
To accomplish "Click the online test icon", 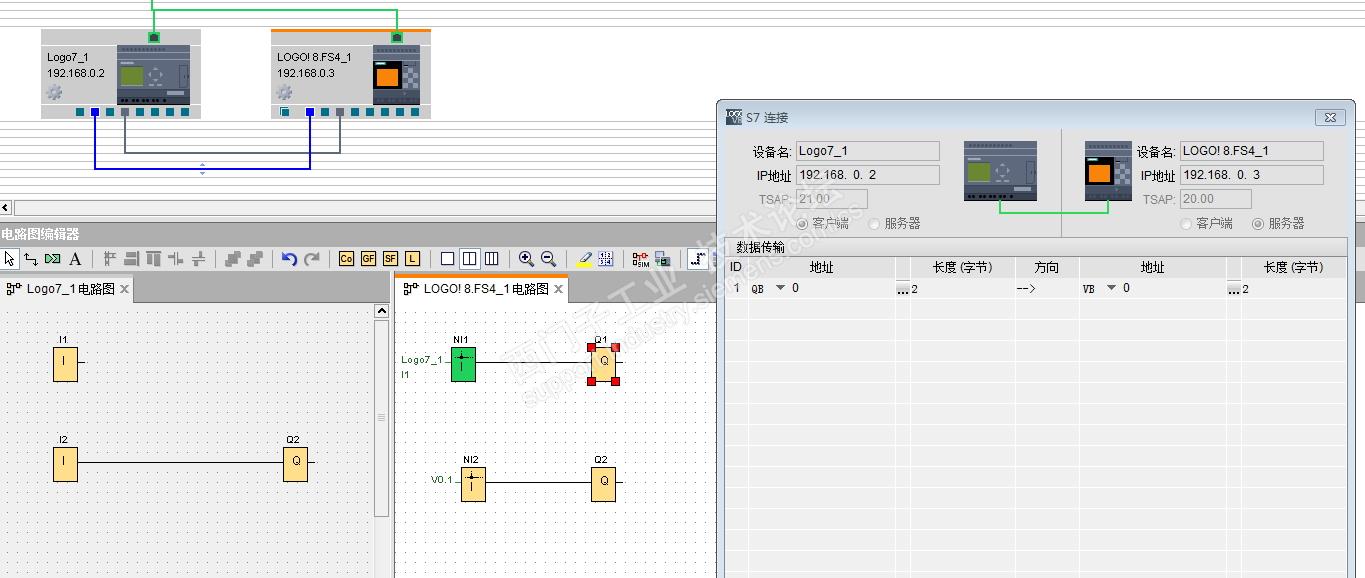I will pyautogui.click(x=662, y=259).
